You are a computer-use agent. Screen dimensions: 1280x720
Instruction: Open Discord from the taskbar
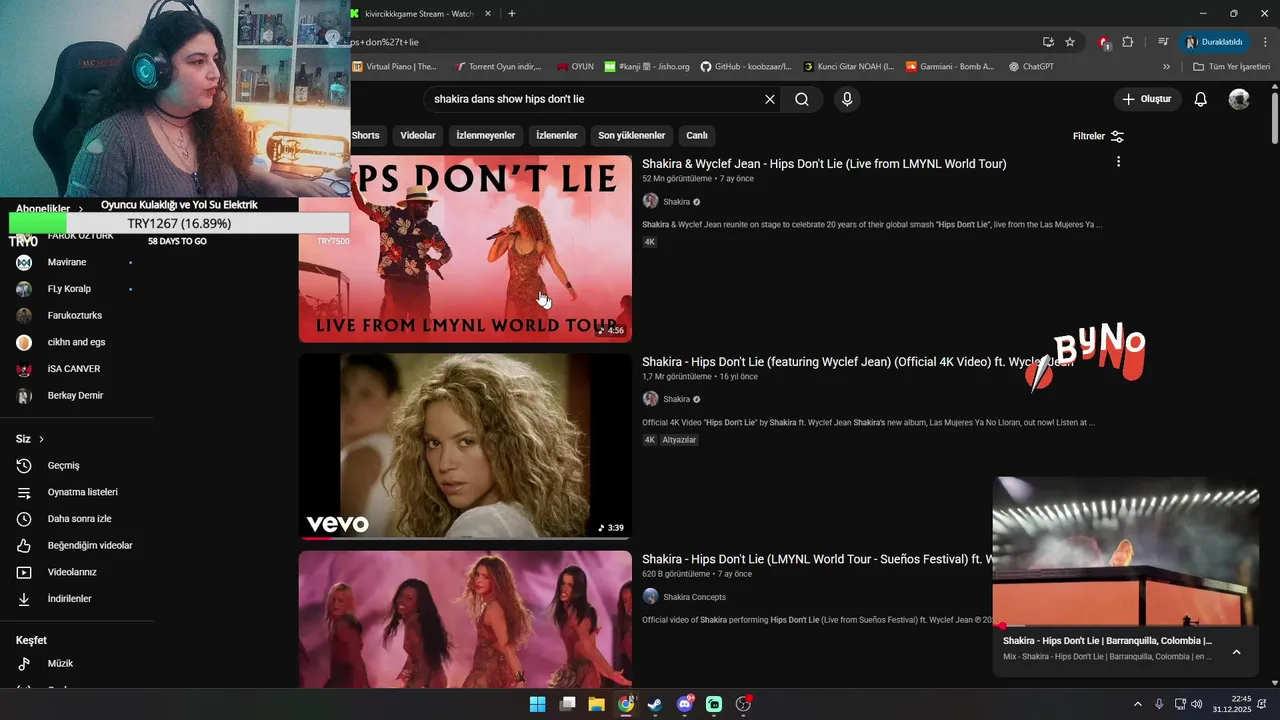pyautogui.click(x=685, y=704)
